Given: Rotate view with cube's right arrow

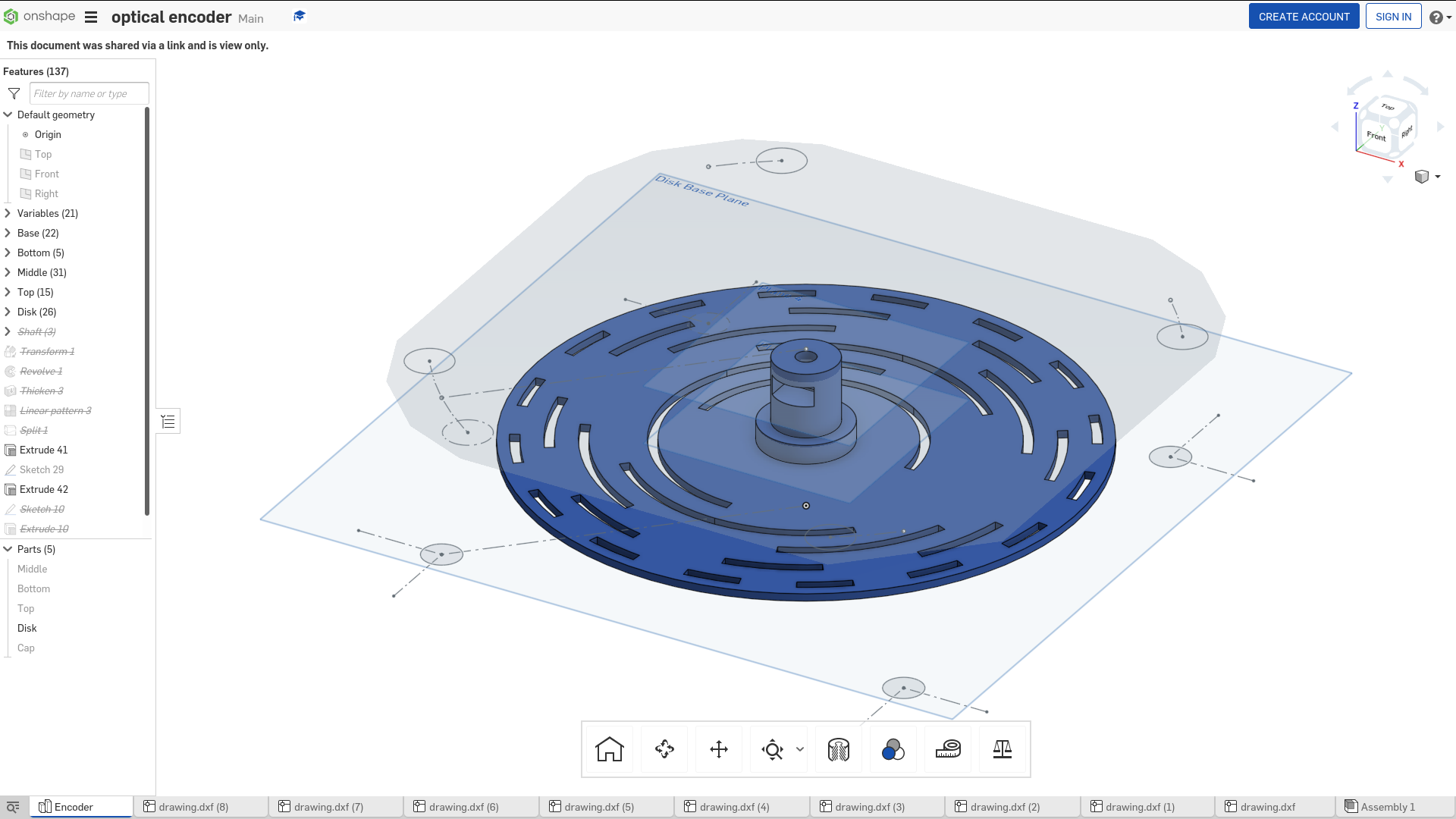Looking at the screenshot, I should click(1441, 127).
